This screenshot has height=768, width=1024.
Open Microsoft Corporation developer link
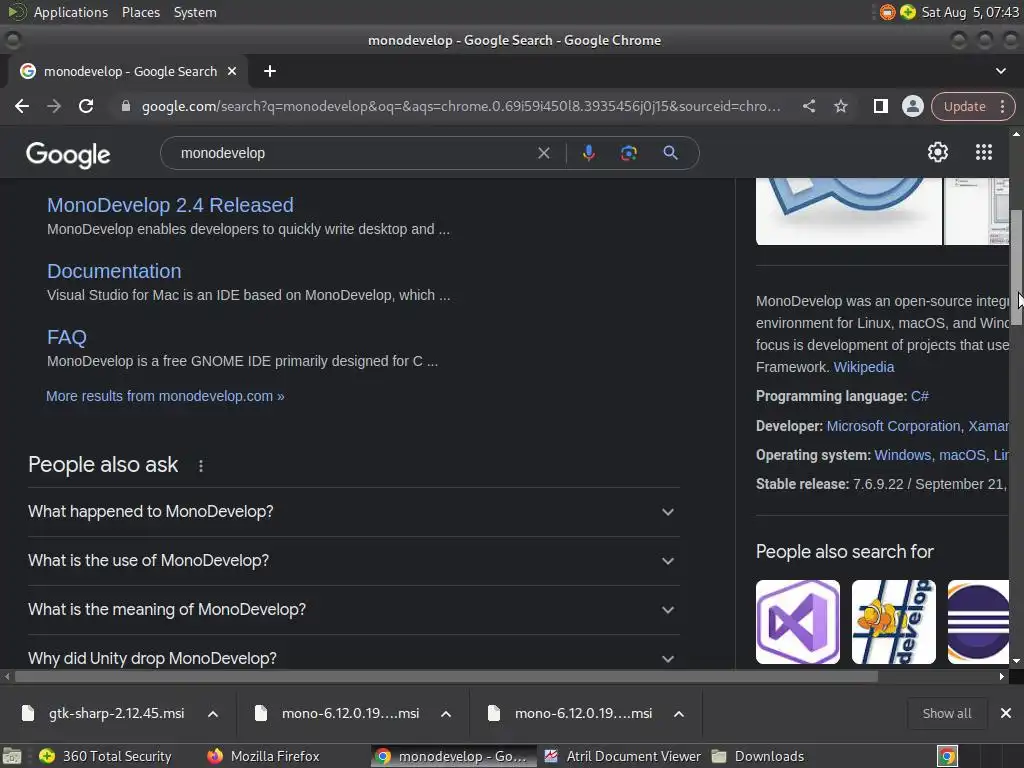pyautogui.click(x=893, y=426)
